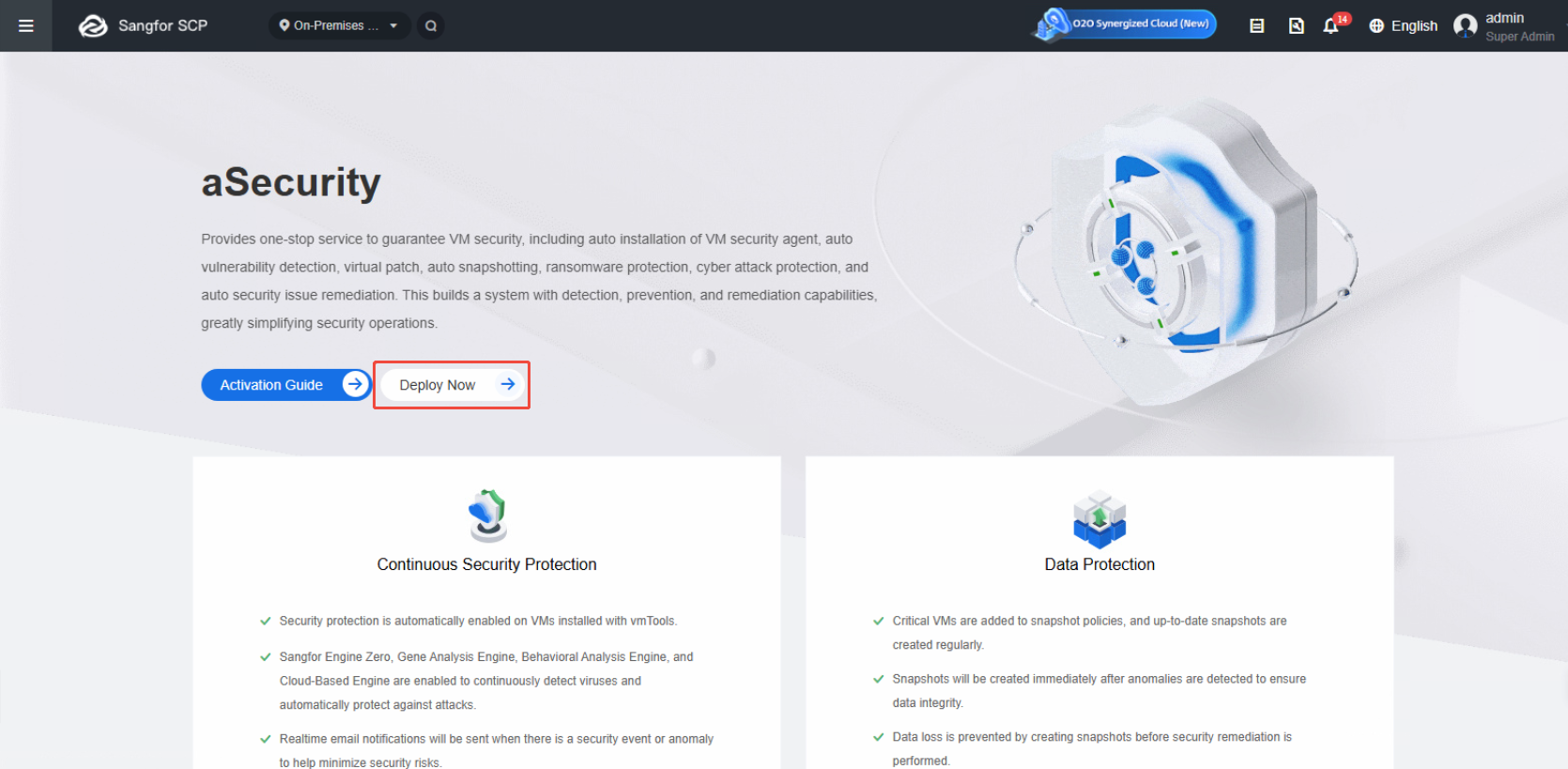The width and height of the screenshot is (1568, 769).
Task: Click the arrow icon on Activation Guide
Action: coord(355,384)
